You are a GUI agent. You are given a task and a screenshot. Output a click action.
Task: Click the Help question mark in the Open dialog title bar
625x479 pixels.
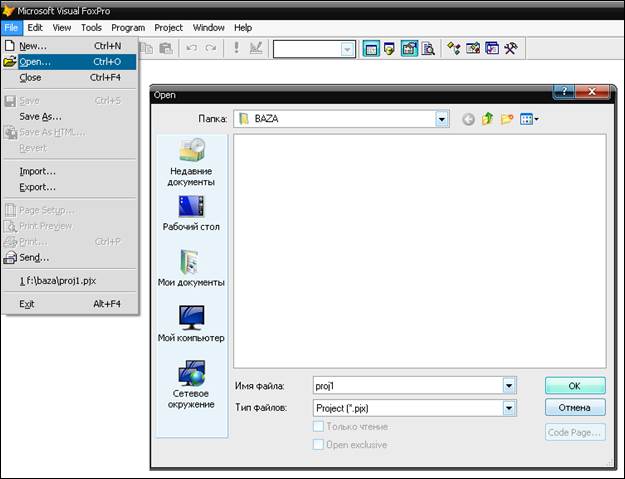[563, 92]
